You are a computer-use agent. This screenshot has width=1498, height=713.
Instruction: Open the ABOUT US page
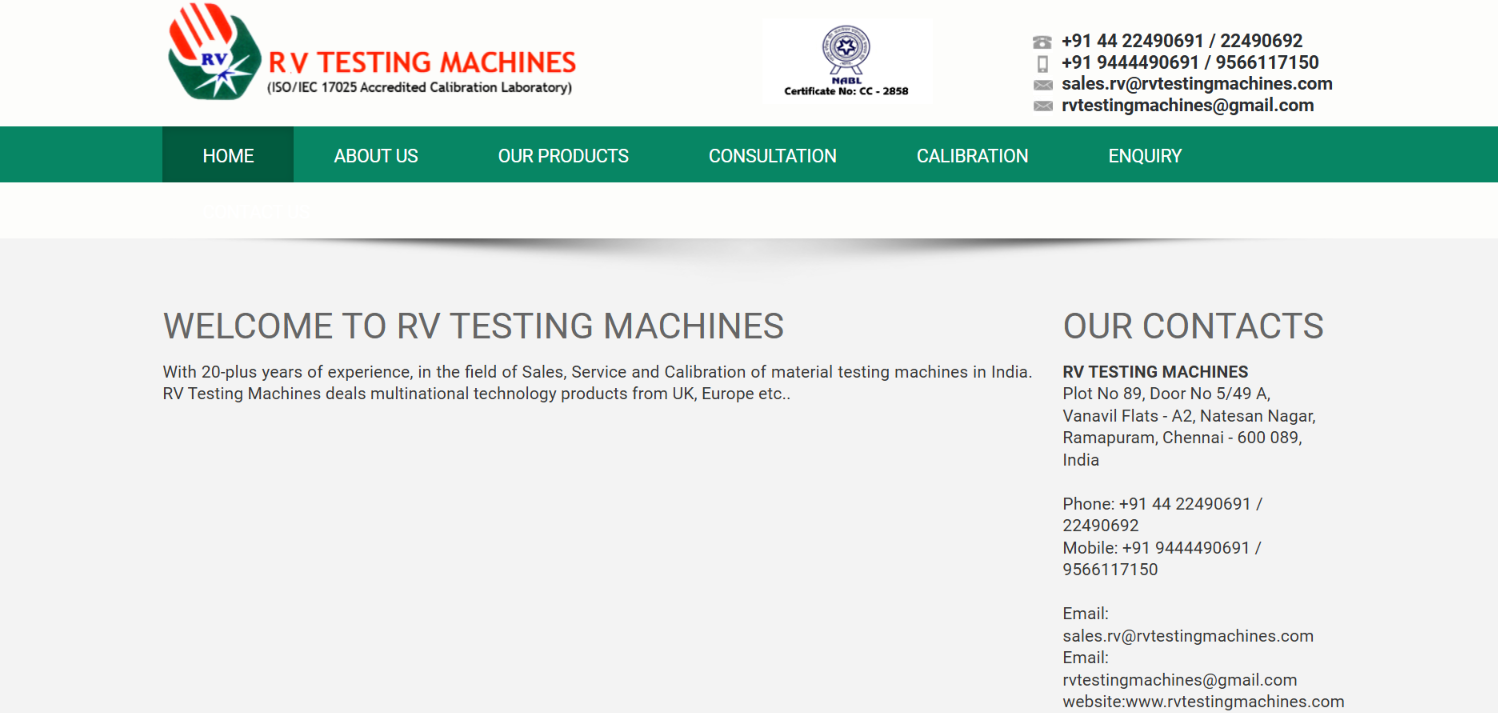tap(376, 155)
